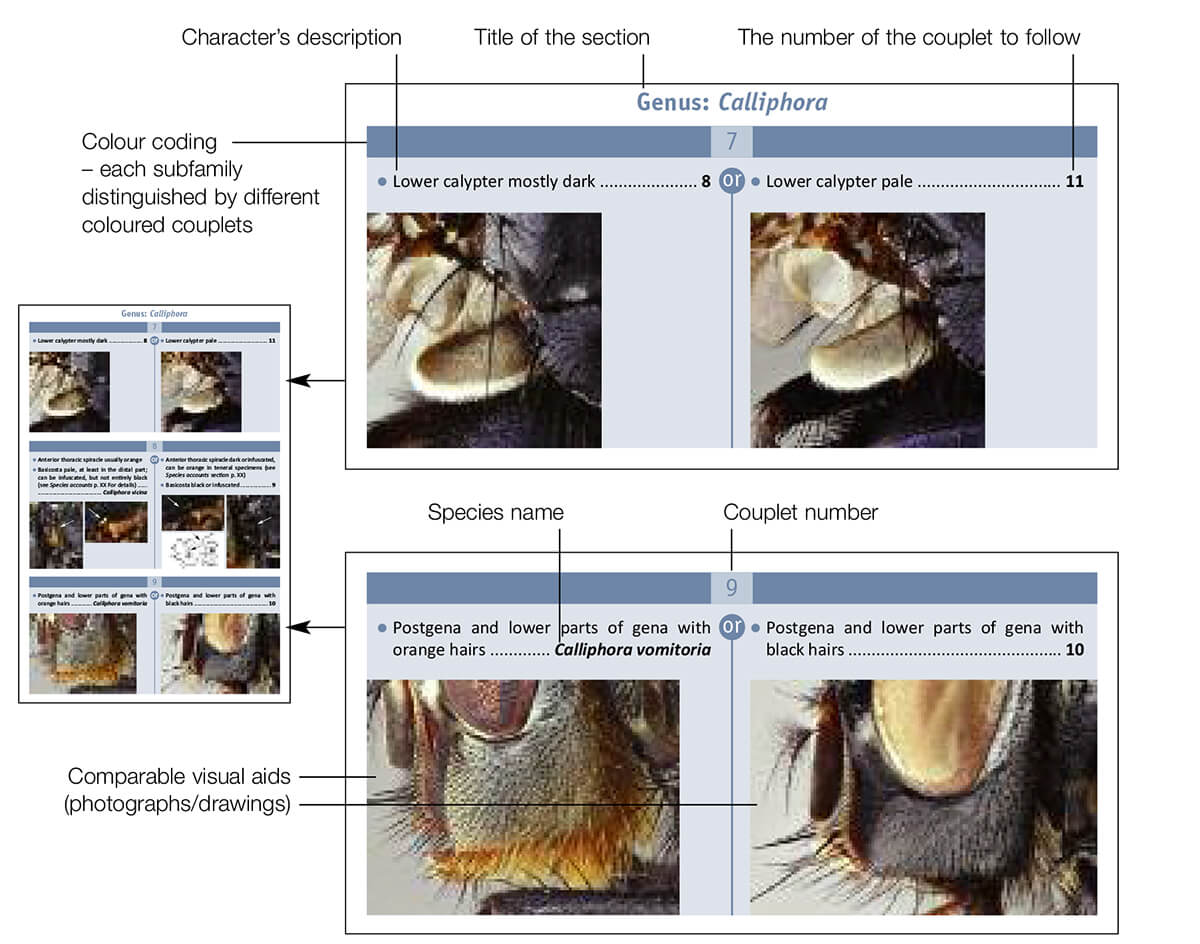Click the 'Genus: Calliphora' large section title

[732, 102]
